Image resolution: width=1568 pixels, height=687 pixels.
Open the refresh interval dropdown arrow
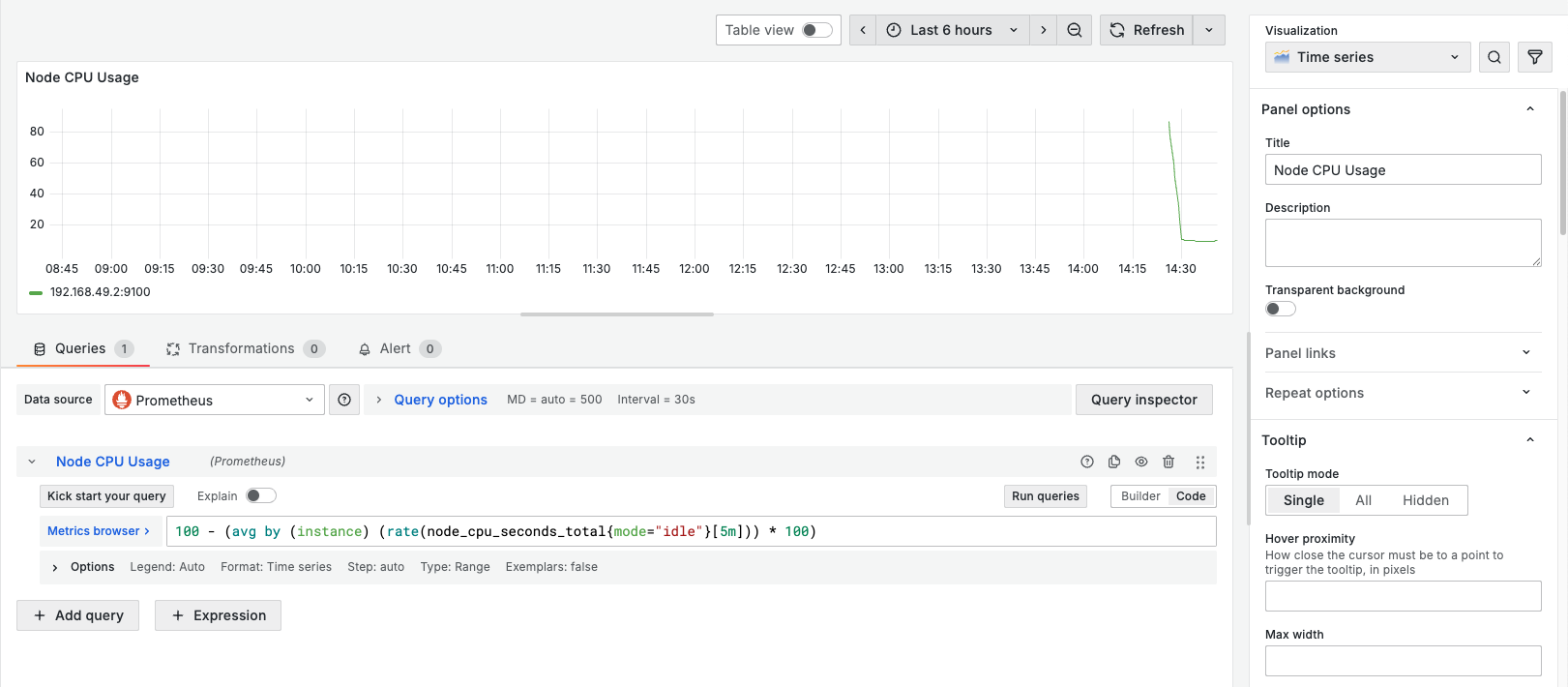tap(1209, 30)
